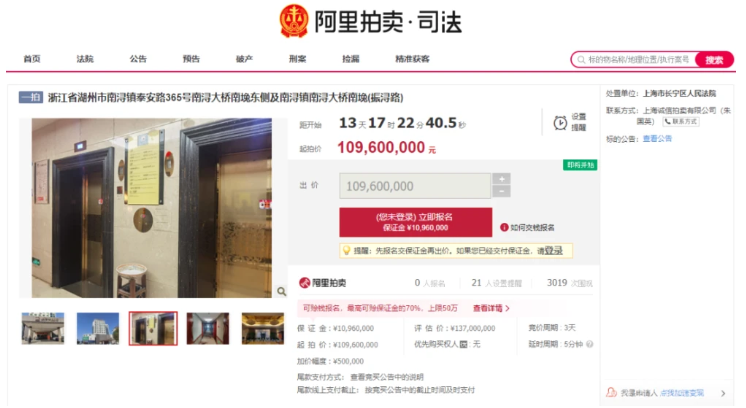Focus the search input field
The image size is (746, 408).
tap(638, 59)
